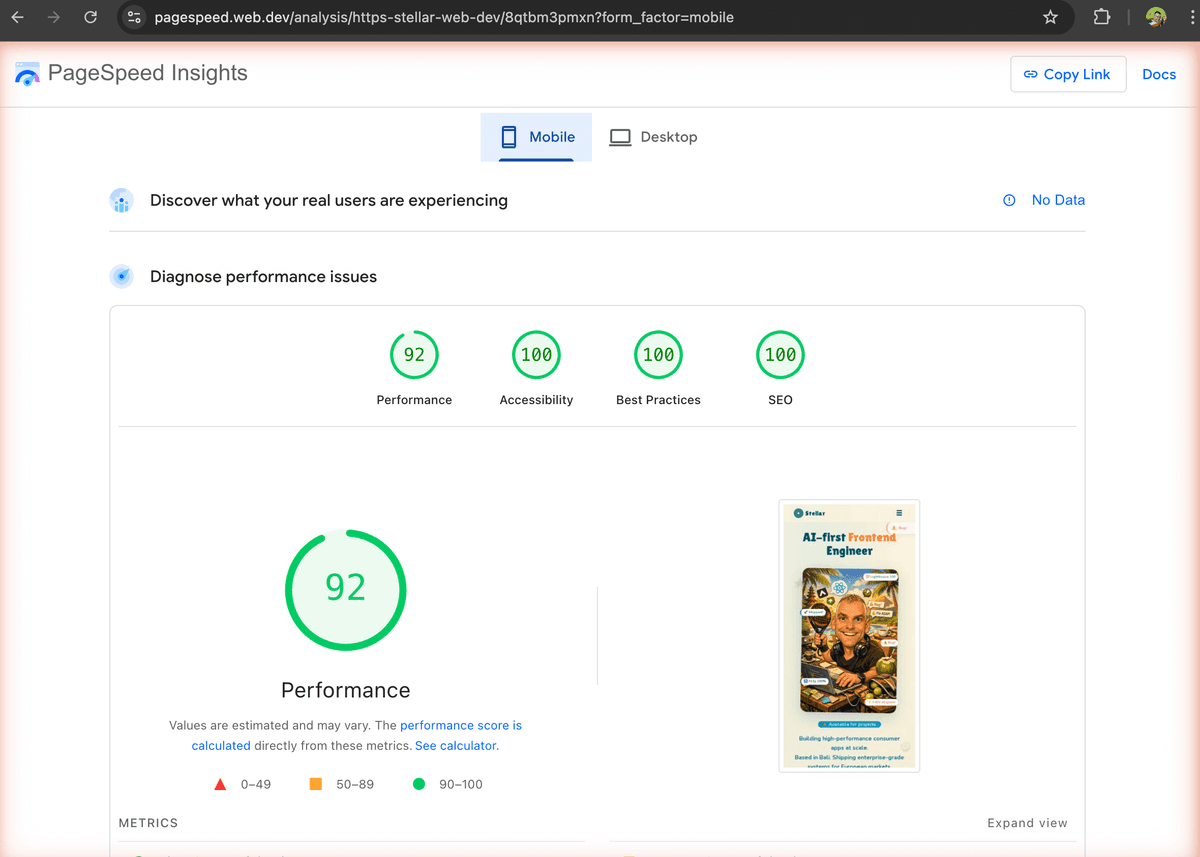
Task: Open the Chrome profile avatar
Action: click(x=1155, y=17)
